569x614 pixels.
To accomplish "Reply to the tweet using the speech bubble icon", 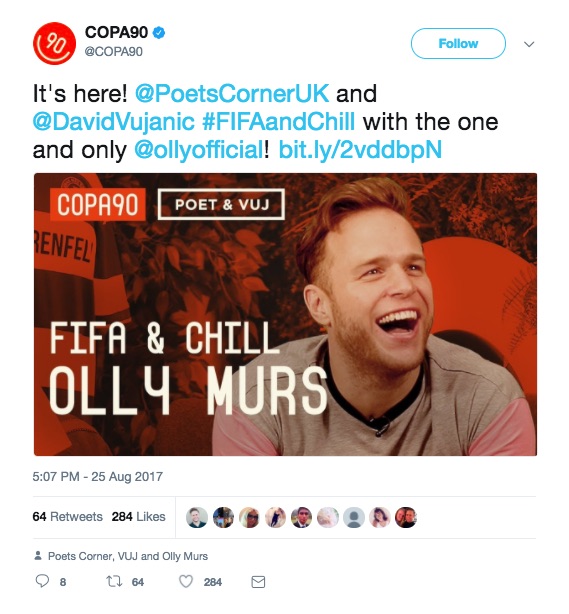I will pos(42,581).
